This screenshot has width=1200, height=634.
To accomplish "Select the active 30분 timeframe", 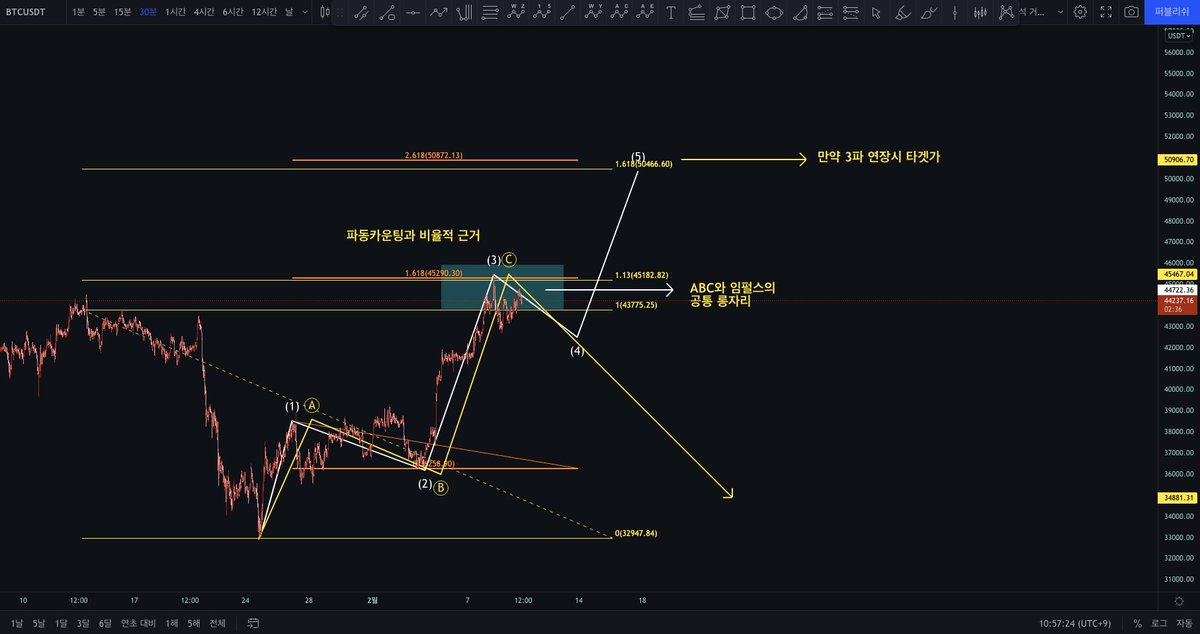I will (x=148, y=12).
